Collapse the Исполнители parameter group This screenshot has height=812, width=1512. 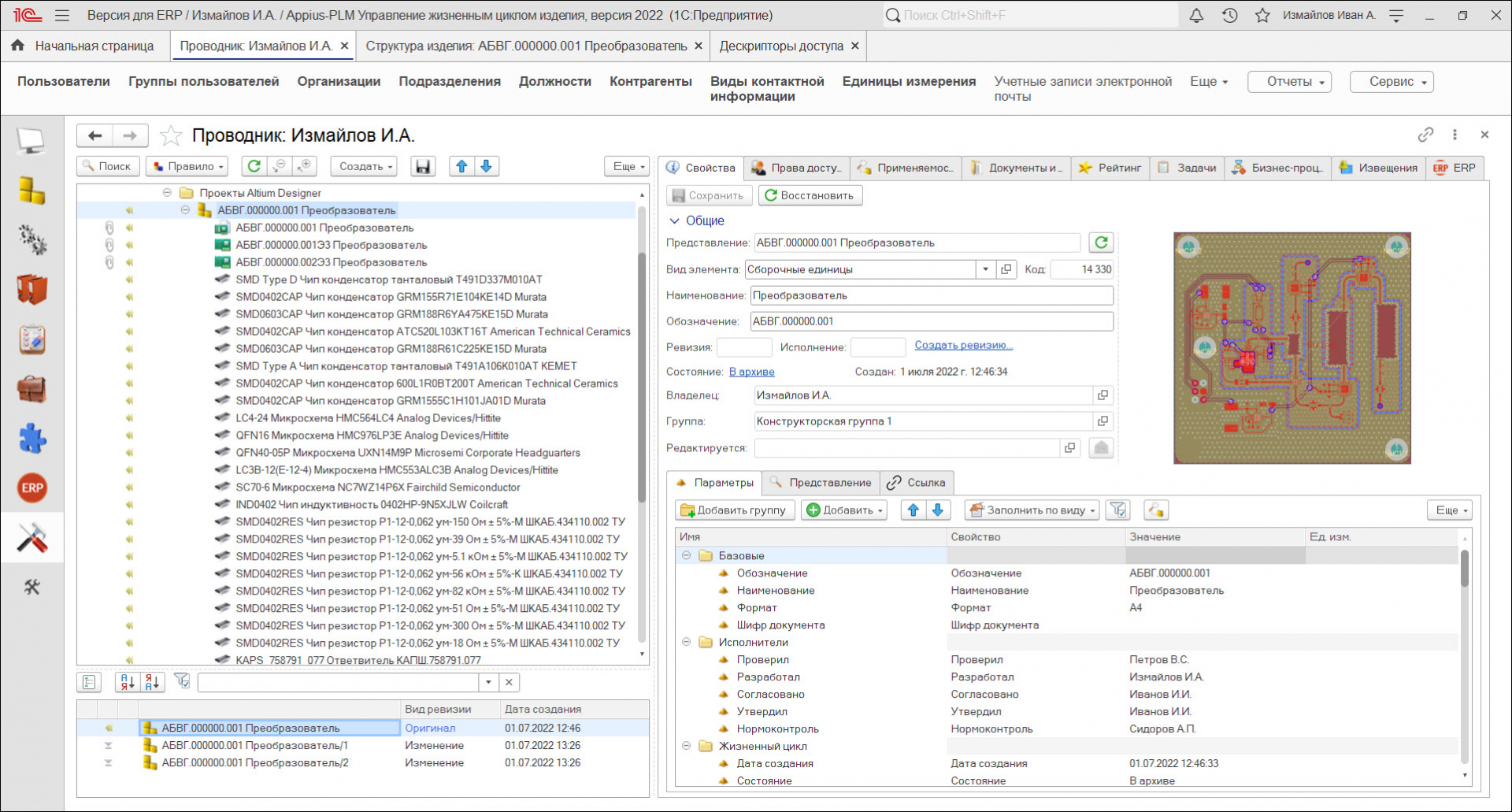click(x=686, y=642)
